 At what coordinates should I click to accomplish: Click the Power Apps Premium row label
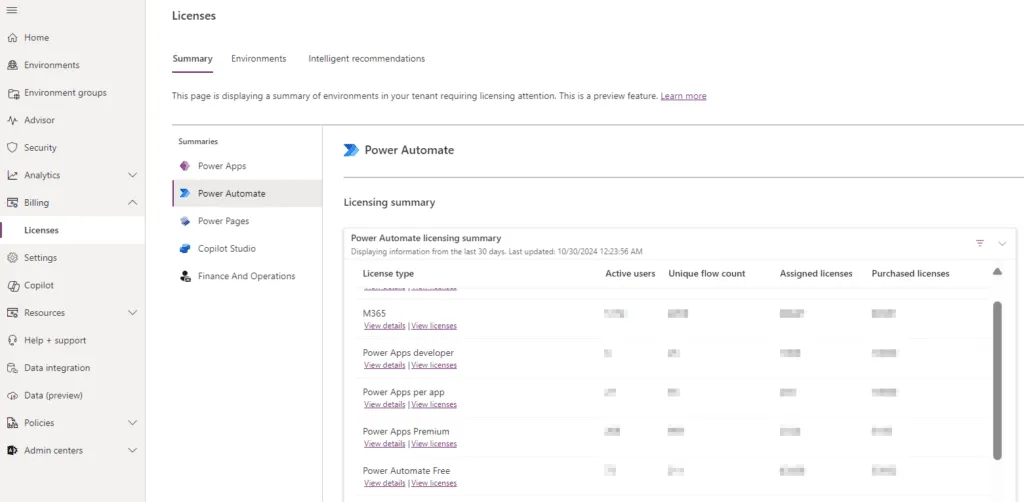click(406, 431)
